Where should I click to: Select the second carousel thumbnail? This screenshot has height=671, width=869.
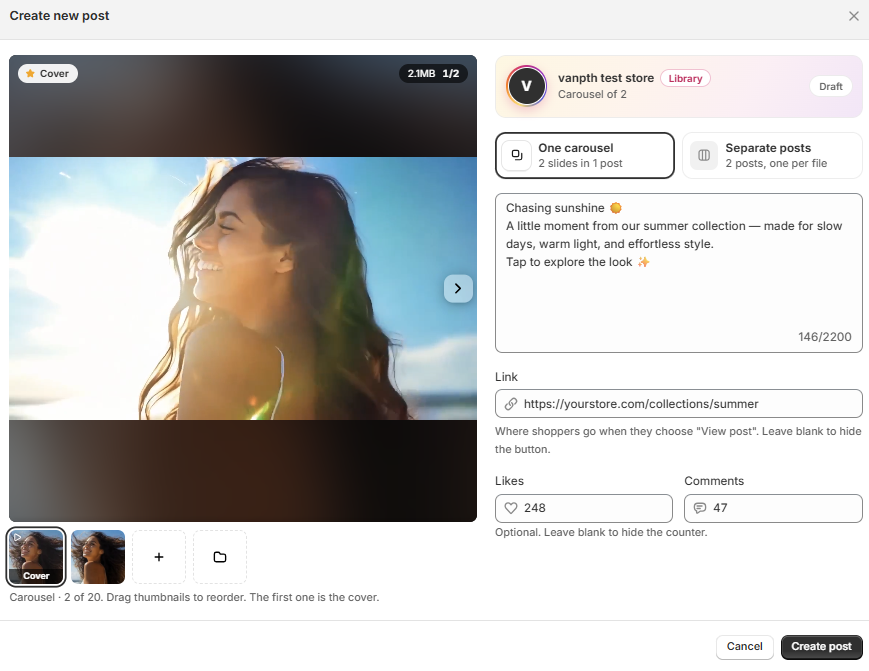pos(98,557)
